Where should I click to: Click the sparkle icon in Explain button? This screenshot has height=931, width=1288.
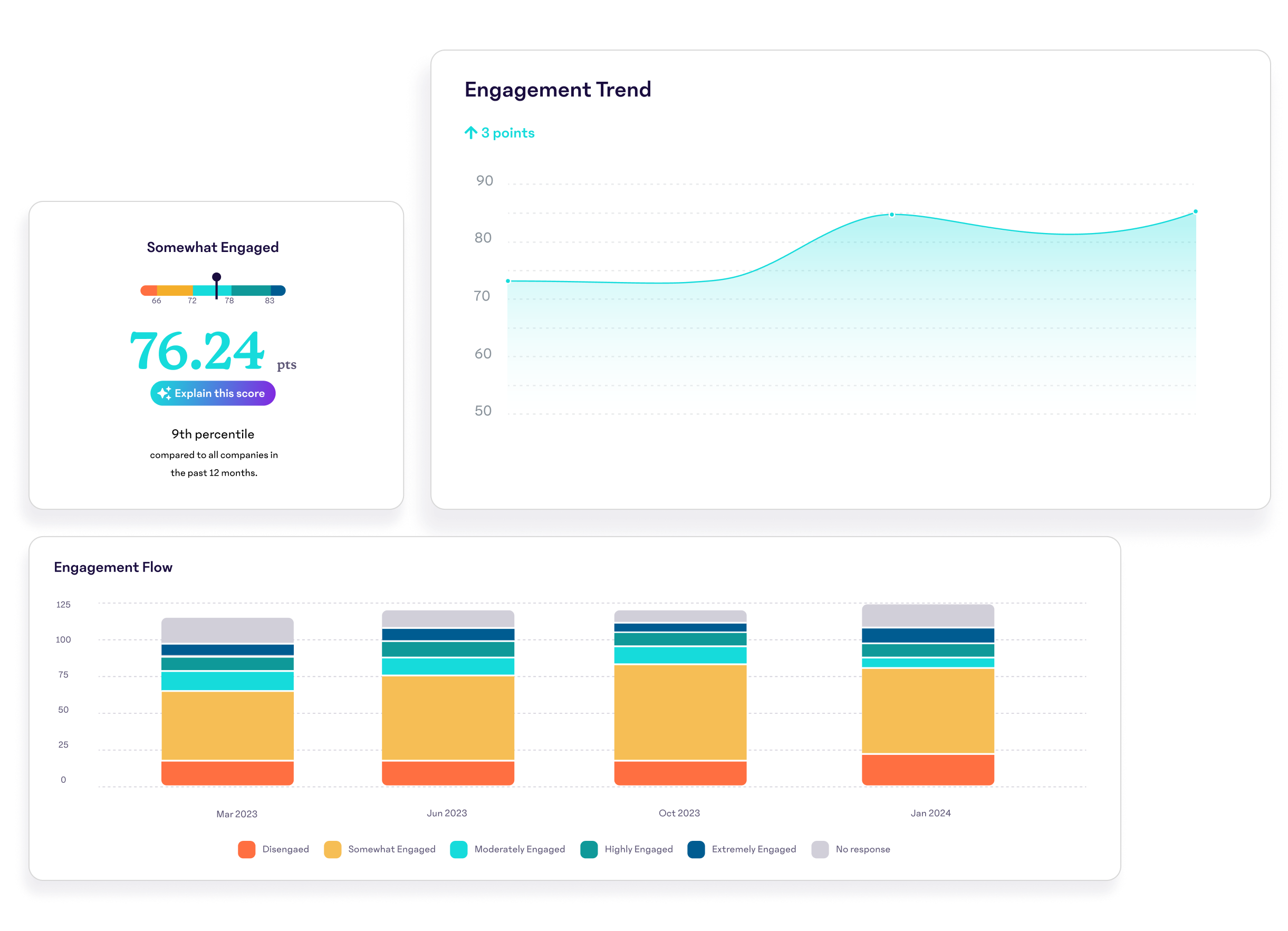coord(164,393)
